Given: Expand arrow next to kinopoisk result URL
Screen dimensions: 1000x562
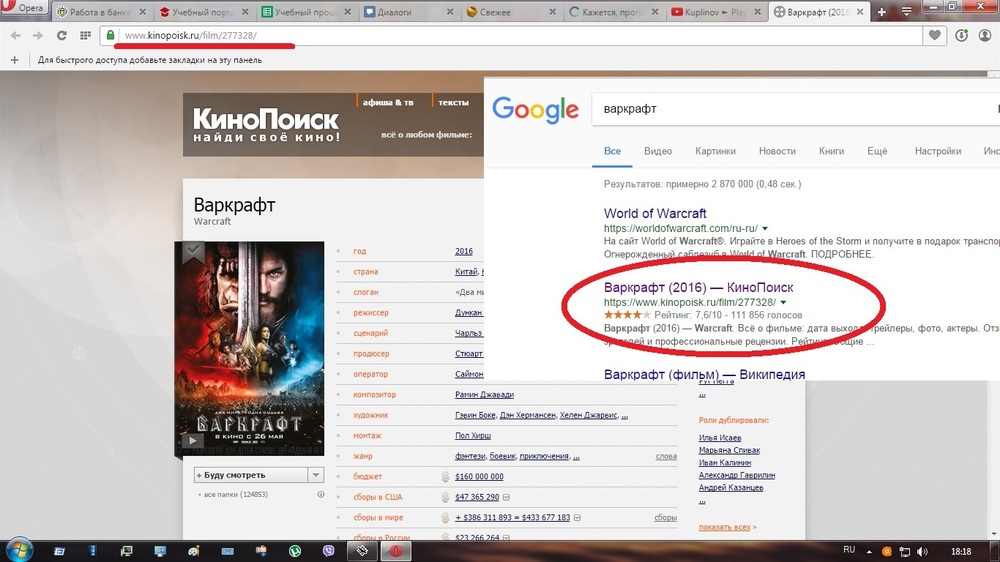Looking at the screenshot, I should click(783, 302).
